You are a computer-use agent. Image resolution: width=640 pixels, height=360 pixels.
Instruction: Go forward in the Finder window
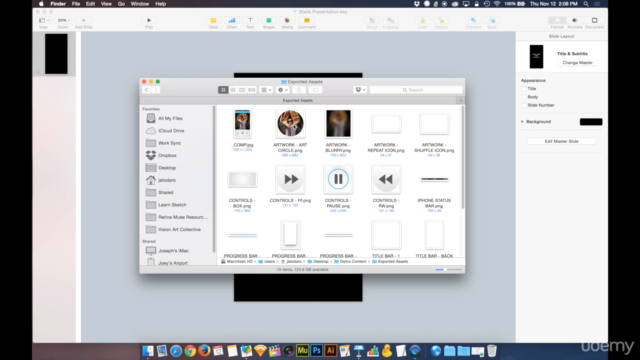tap(156, 90)
